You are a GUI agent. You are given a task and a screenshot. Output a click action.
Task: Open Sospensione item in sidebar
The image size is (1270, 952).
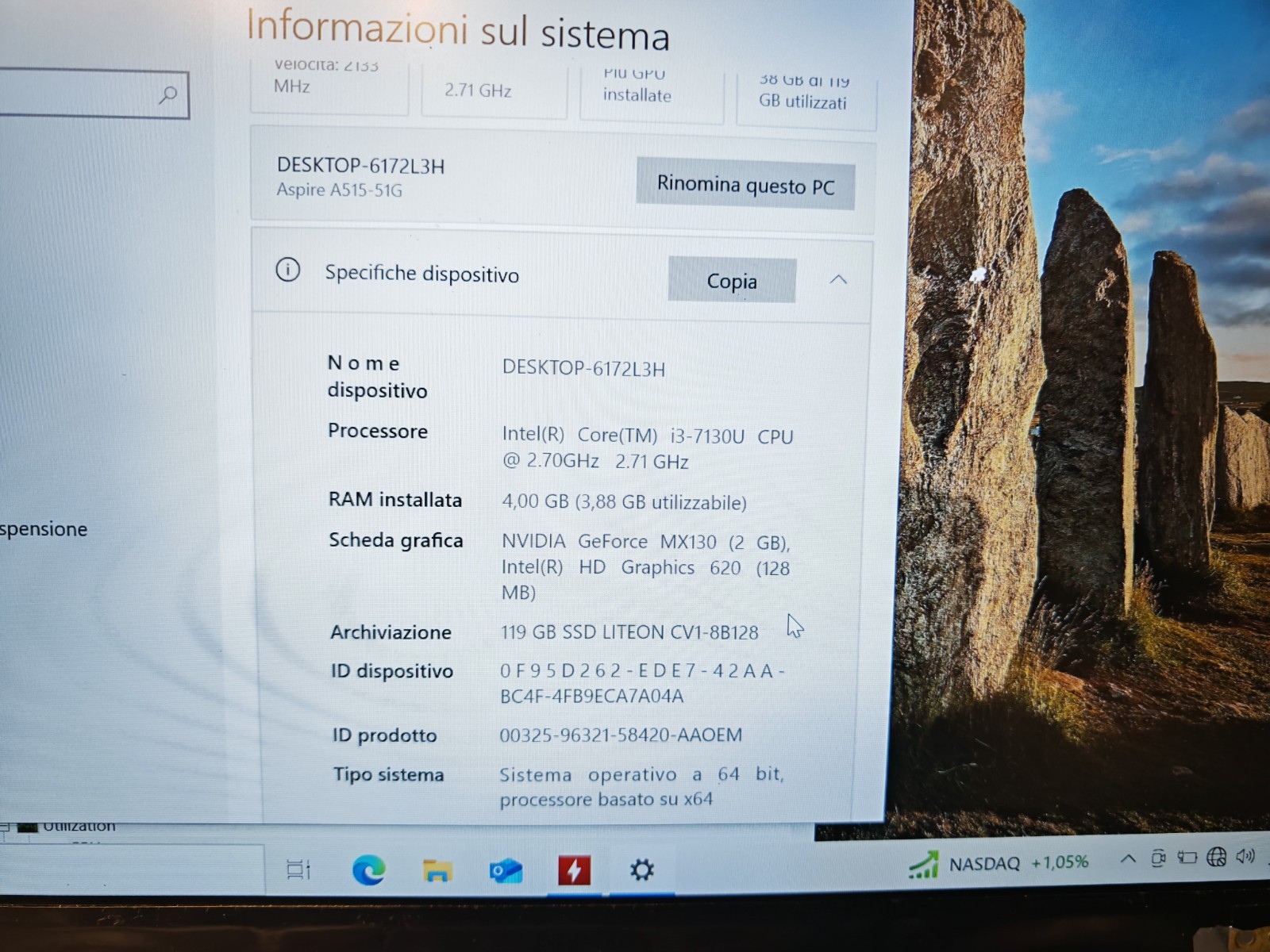[x=44, y=529]
